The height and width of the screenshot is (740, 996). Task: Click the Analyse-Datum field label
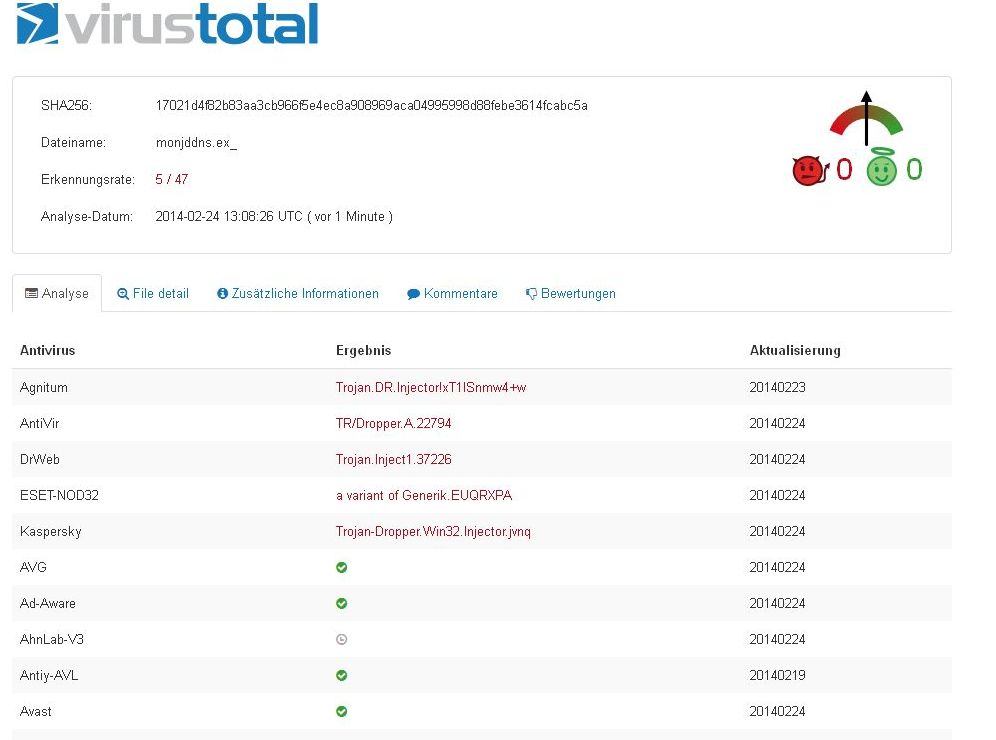(x=86, y=217)
